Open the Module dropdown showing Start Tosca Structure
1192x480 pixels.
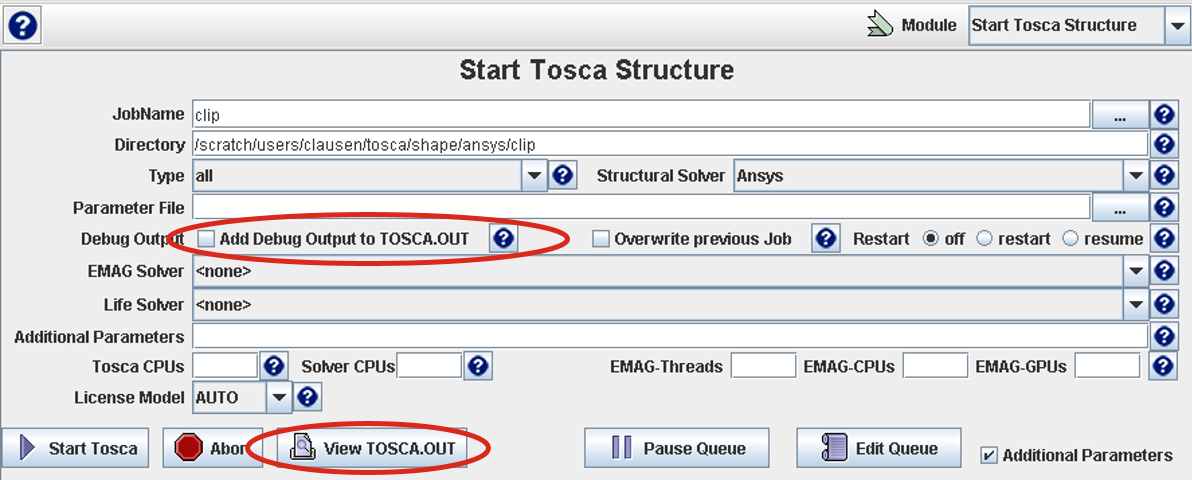1176,27
